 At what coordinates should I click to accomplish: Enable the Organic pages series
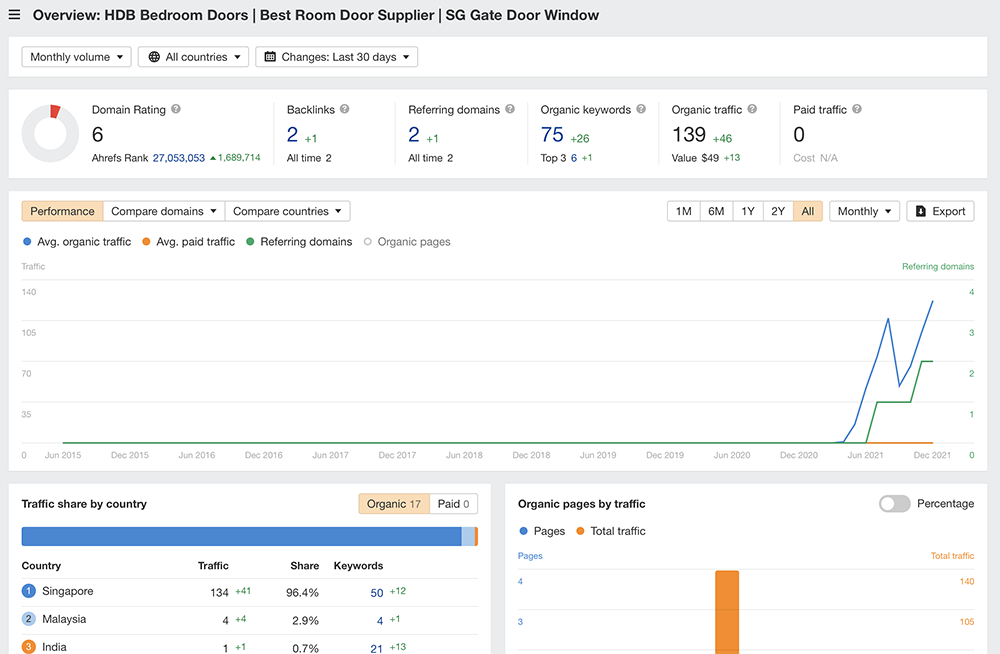(406, 242)
